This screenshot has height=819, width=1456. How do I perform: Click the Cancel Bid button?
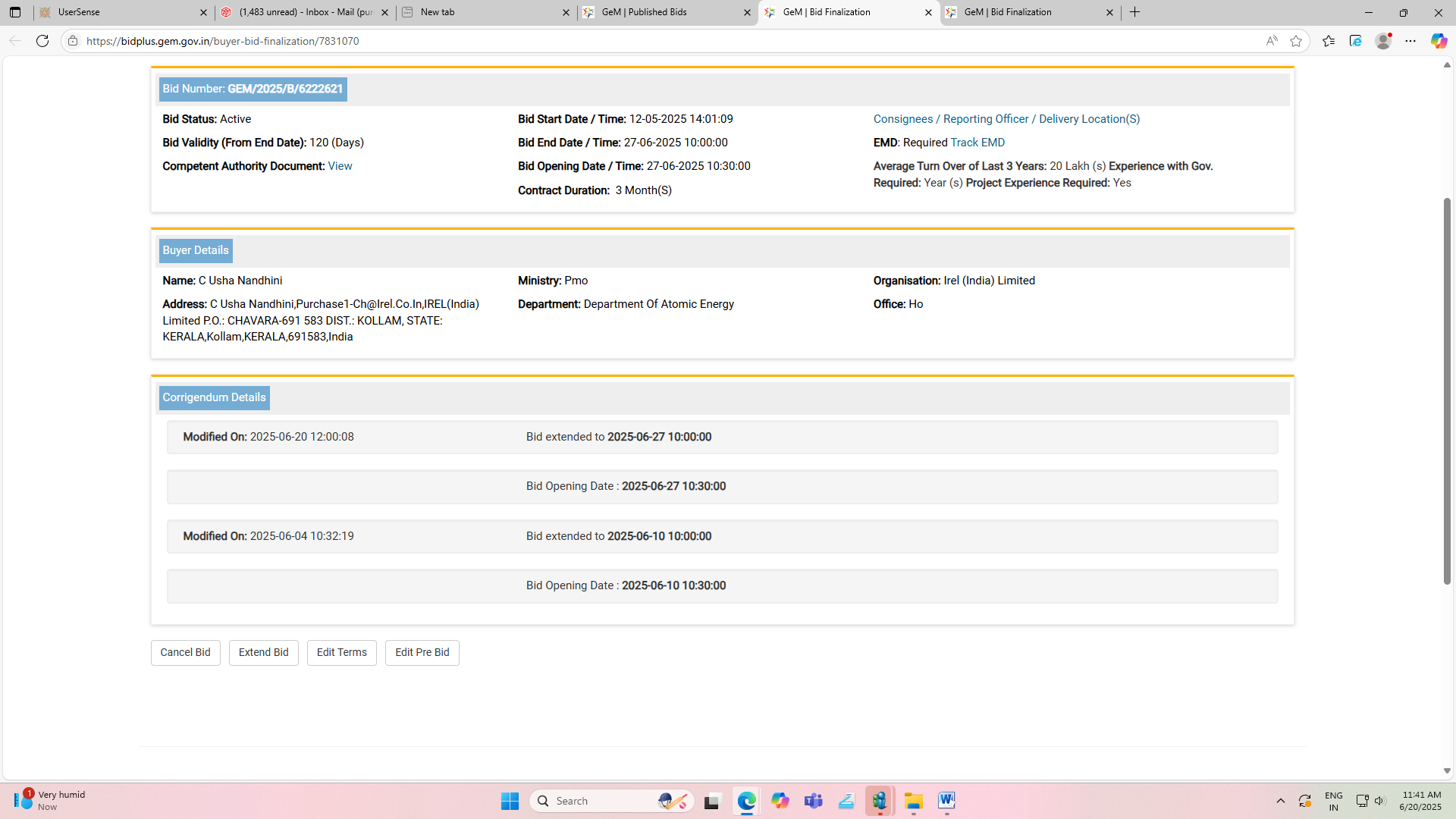(x=186, y=652)
